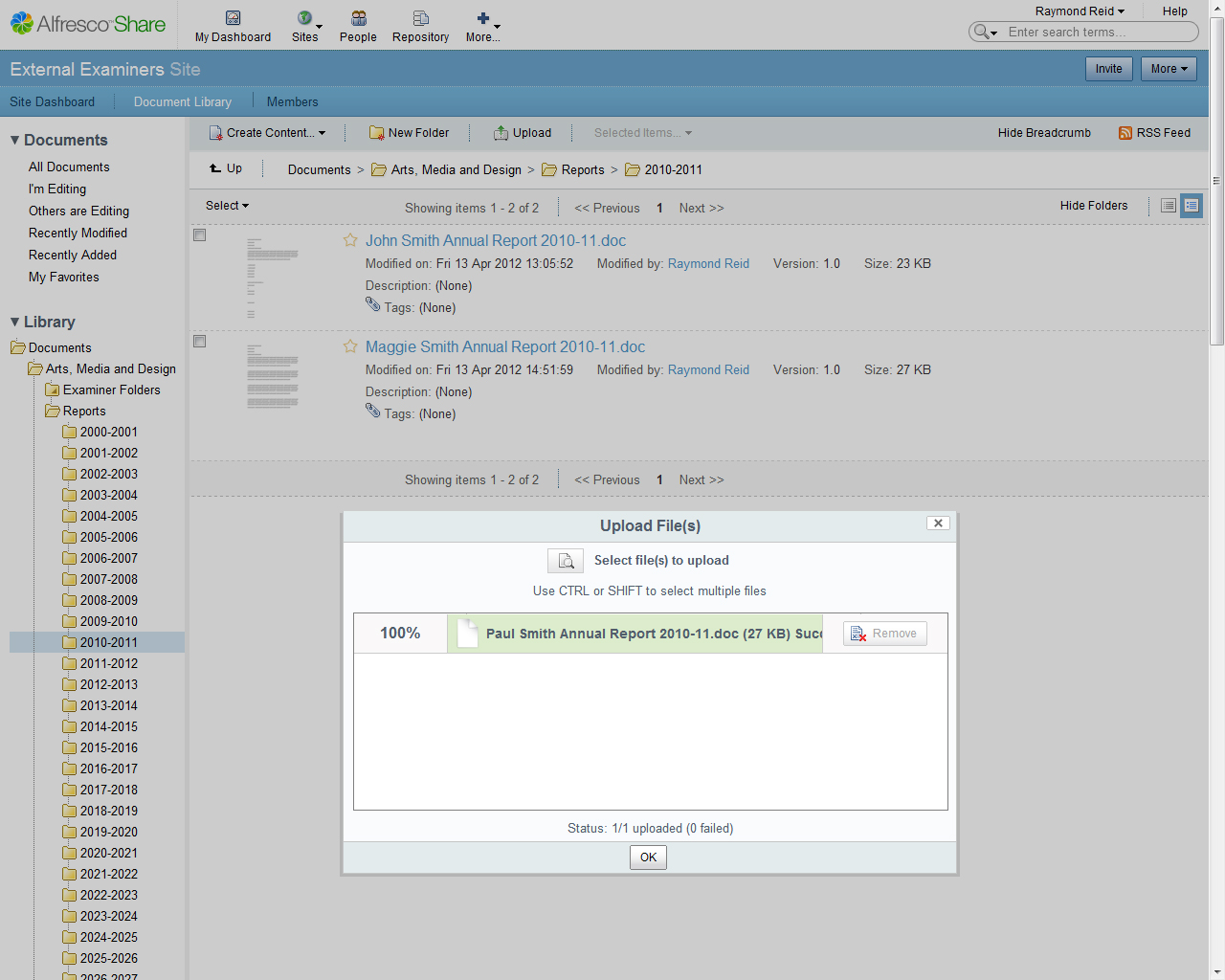
Task: Confirm the upload with OK
Action: 648,857
